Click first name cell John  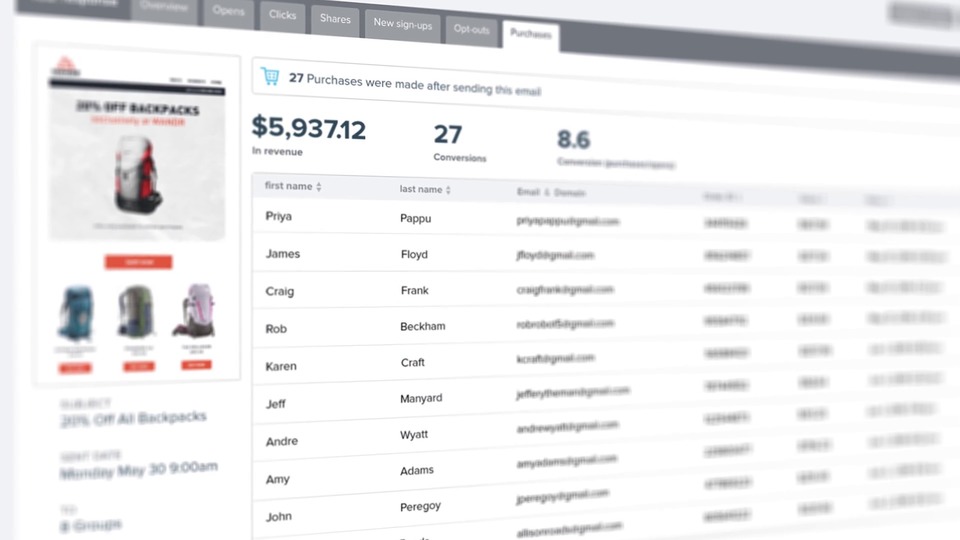pyautogui.click(x=279, y=517)
